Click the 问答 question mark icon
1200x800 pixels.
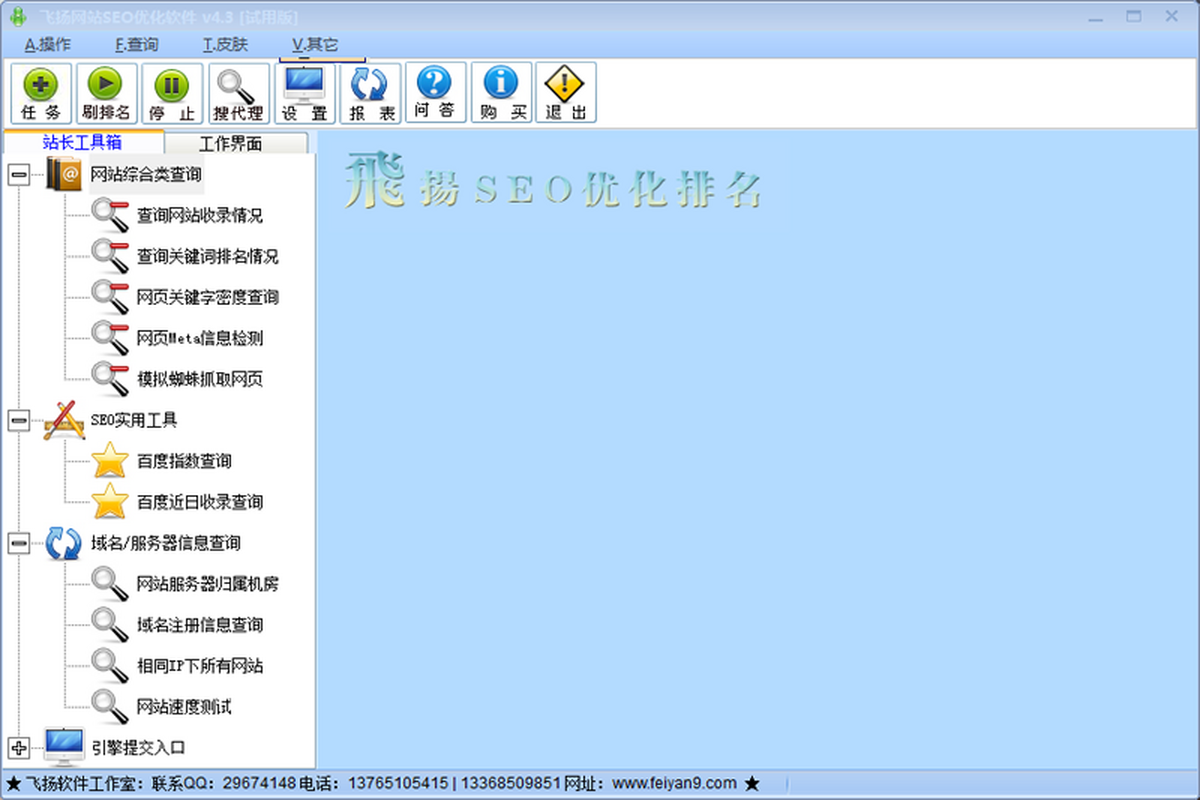coord(435,94)
